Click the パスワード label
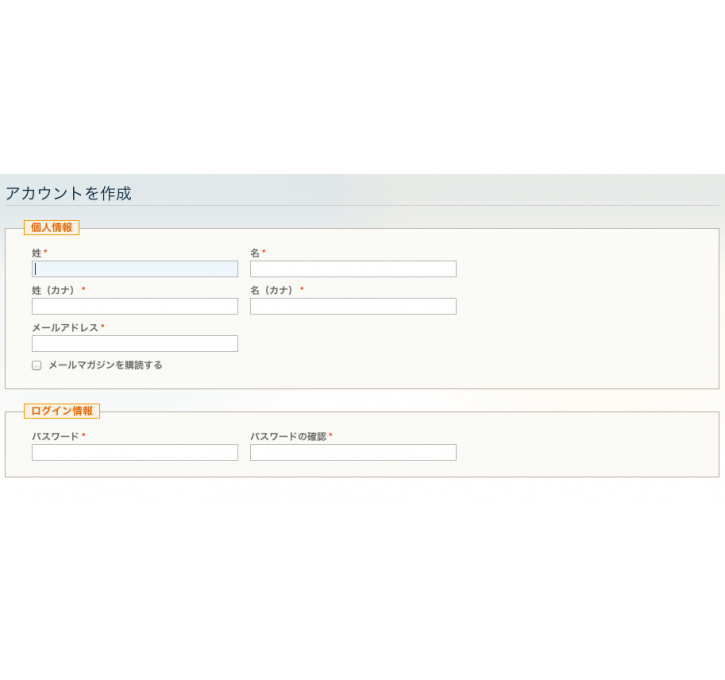The height and width of the screenshot is (680, 725). tap(55, 436)
